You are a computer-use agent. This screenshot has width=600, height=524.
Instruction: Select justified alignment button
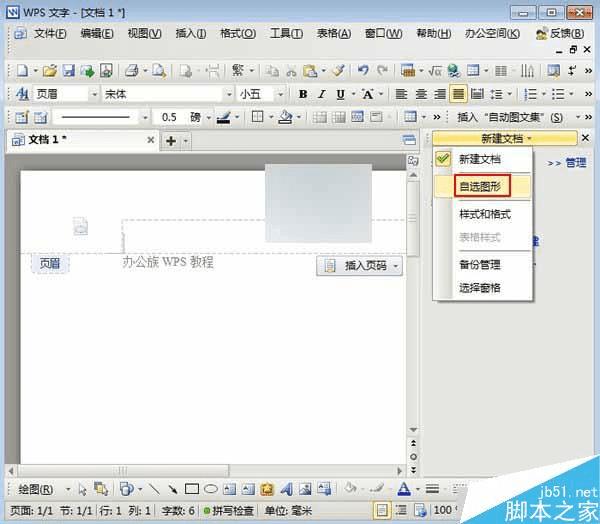(458, 94)
